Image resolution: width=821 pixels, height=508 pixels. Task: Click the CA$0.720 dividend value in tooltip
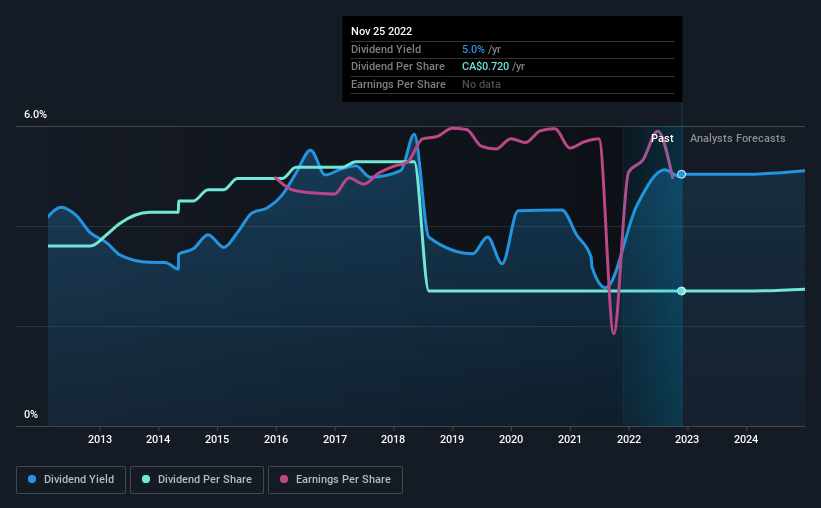pyautogui.click(x=485, y=67)
